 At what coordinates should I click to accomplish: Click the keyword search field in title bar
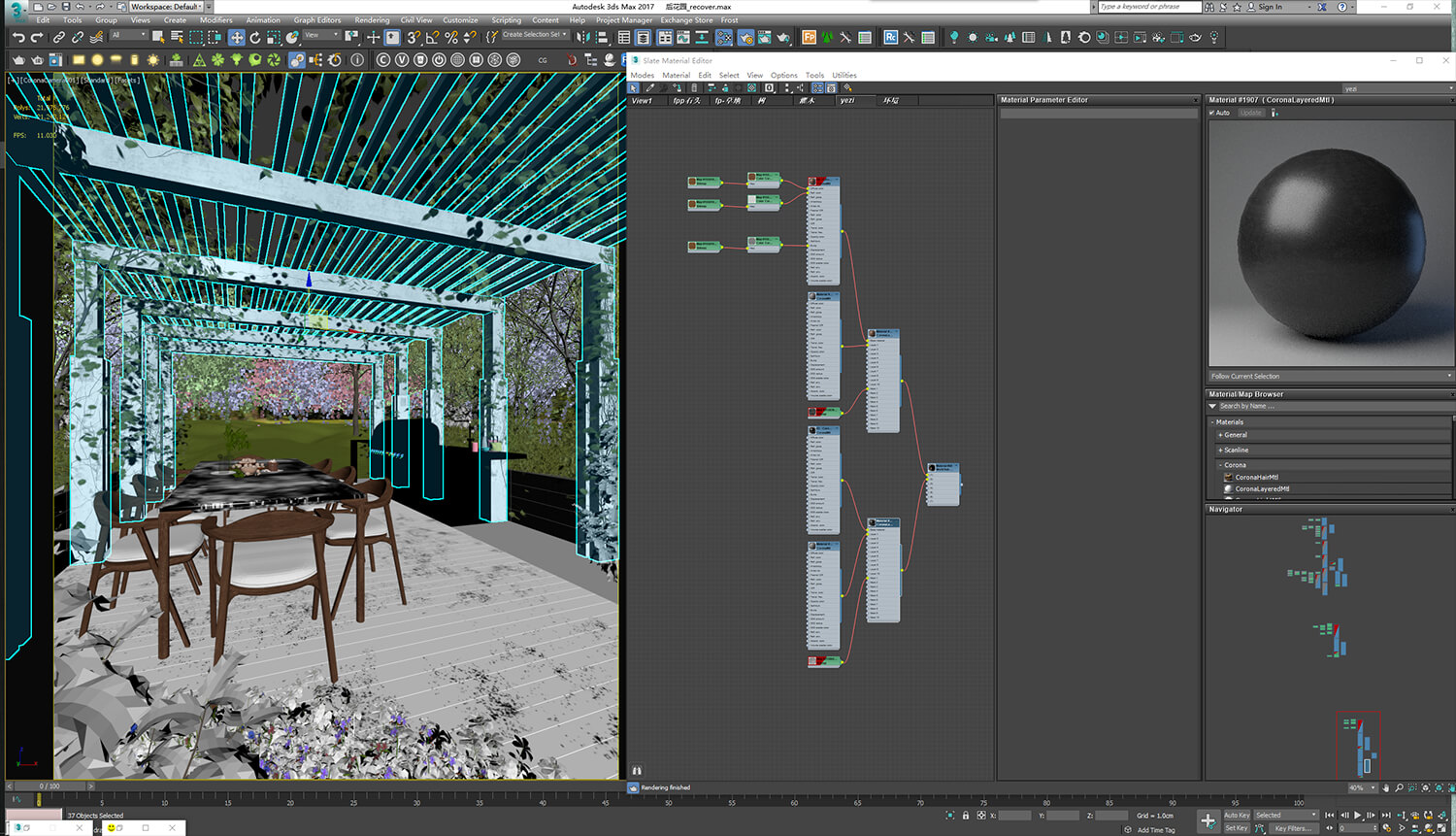pos(1148,7)
